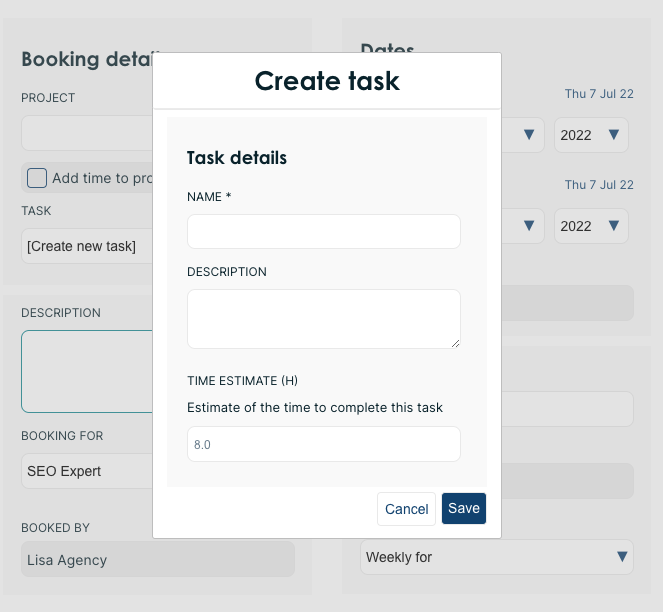Focus the Description box in Task details
663x612 pixels.
pyautogui.click(x=323, y=318)
